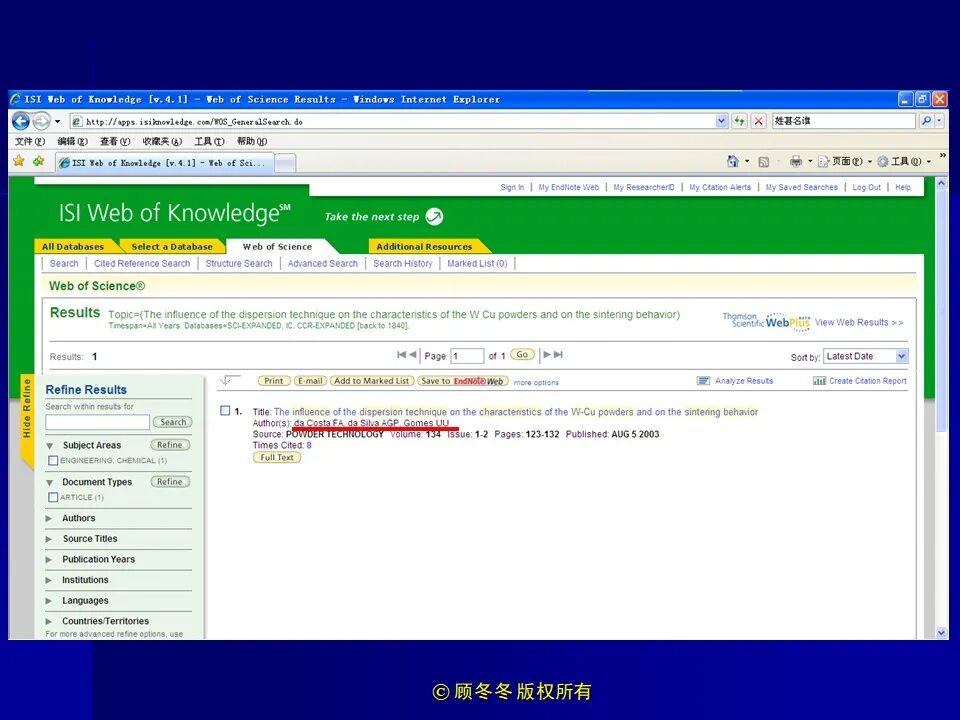Expand the Languages refine section
Screen dimensions: 960x720
tap(49, 601)
